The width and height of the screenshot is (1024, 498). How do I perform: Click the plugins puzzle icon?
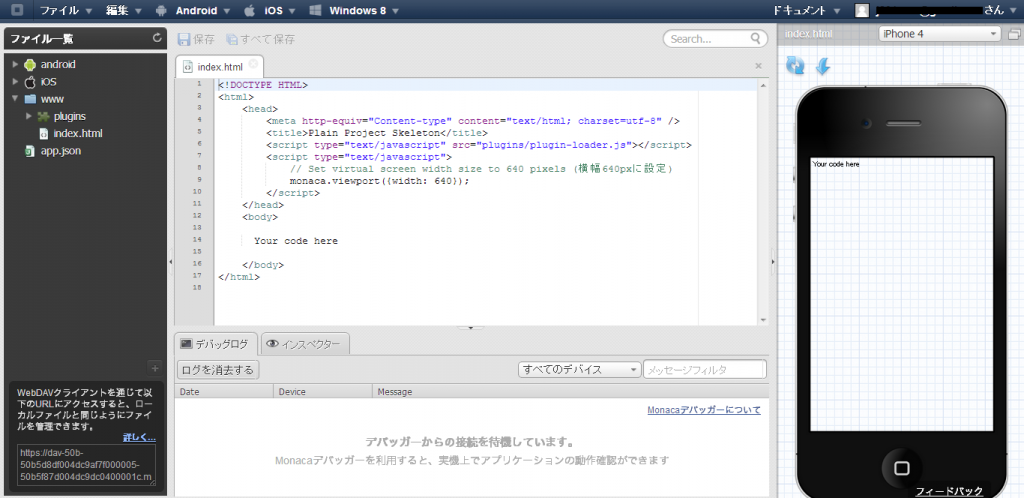(43, 116)
